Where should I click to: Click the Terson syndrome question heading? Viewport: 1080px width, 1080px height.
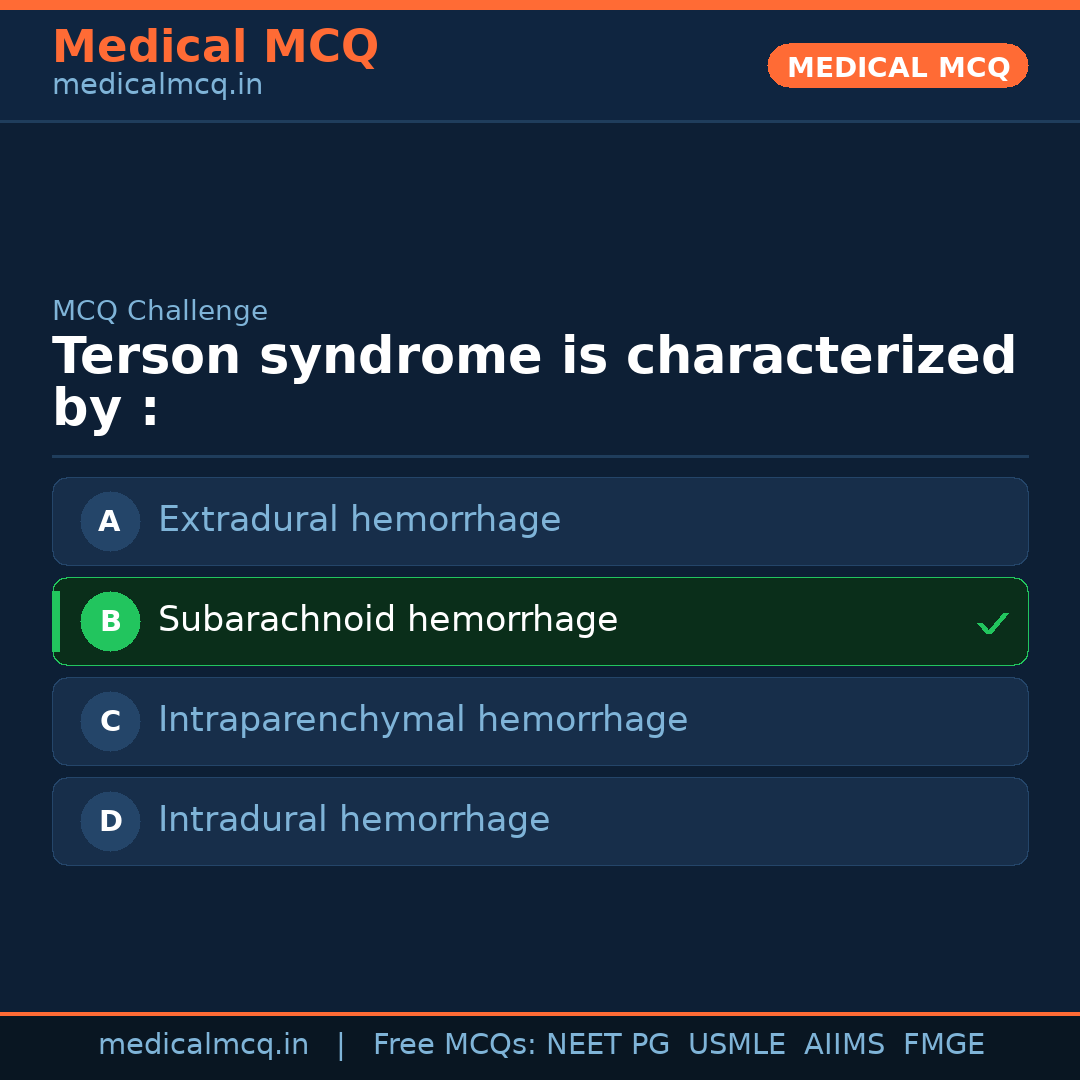pyautogui.click(x=534, y=382)
